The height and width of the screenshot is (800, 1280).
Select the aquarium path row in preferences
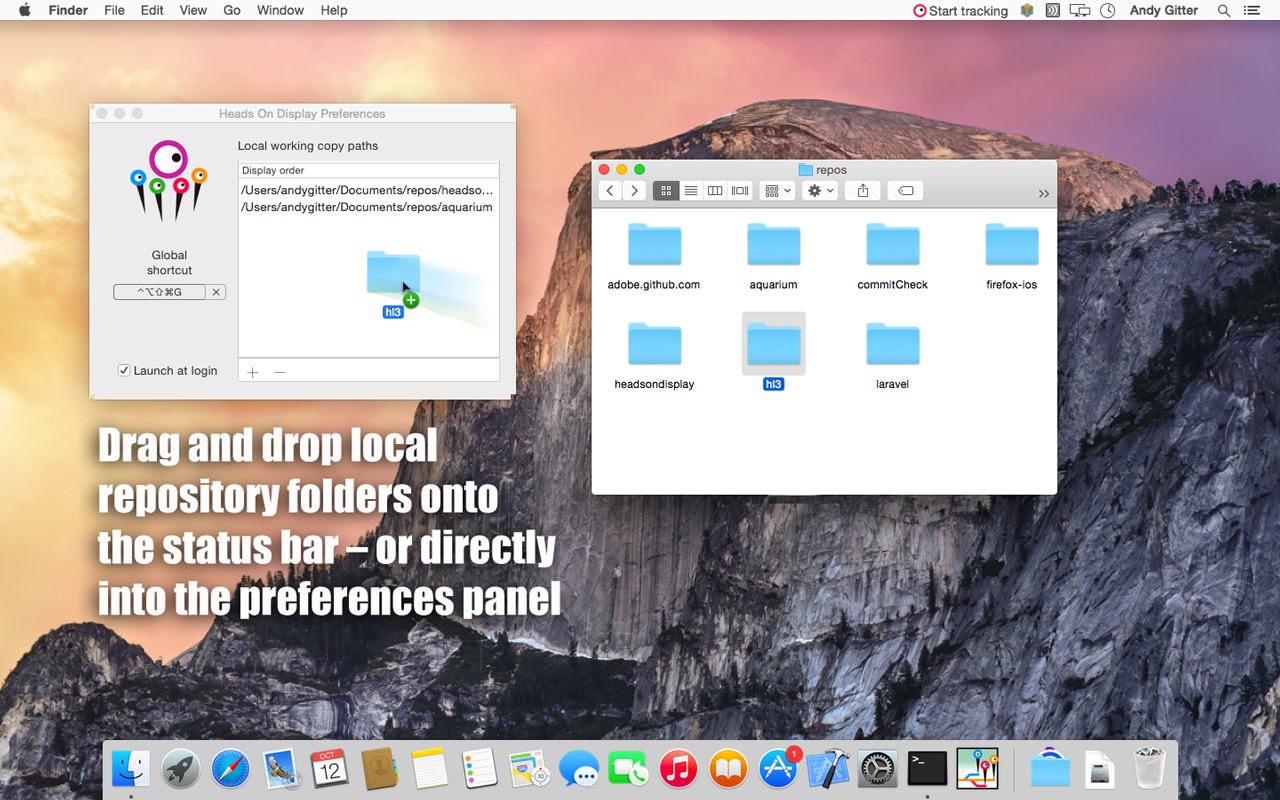click(x=368, y=207)
